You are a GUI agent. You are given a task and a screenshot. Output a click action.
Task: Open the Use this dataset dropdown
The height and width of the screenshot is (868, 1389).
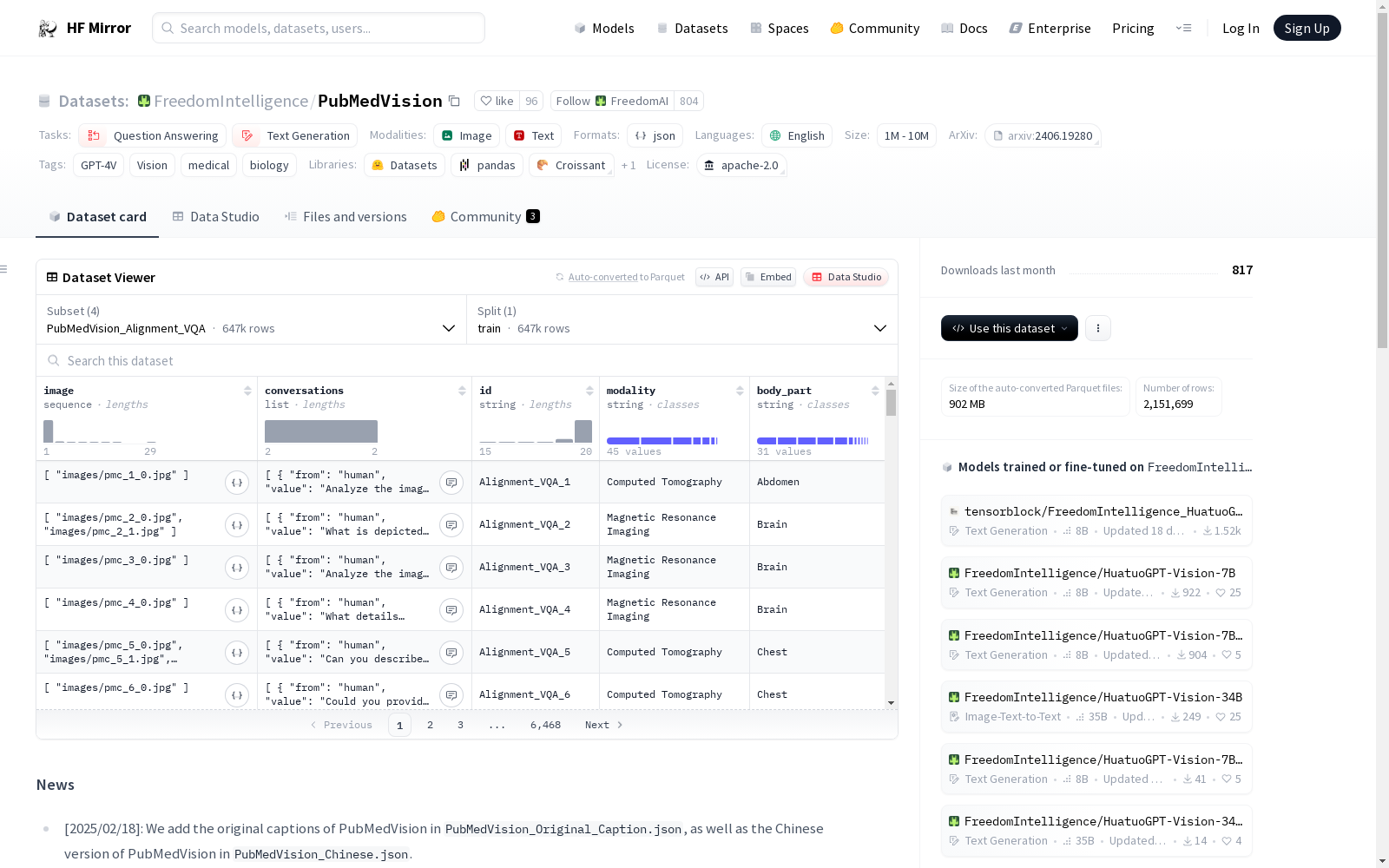point(1010,328)
